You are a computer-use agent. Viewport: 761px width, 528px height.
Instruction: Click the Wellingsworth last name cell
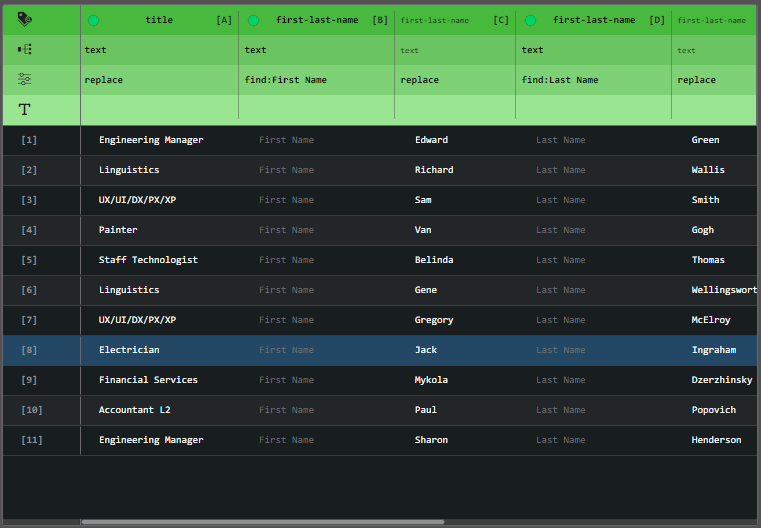click(x=723, y=290)
